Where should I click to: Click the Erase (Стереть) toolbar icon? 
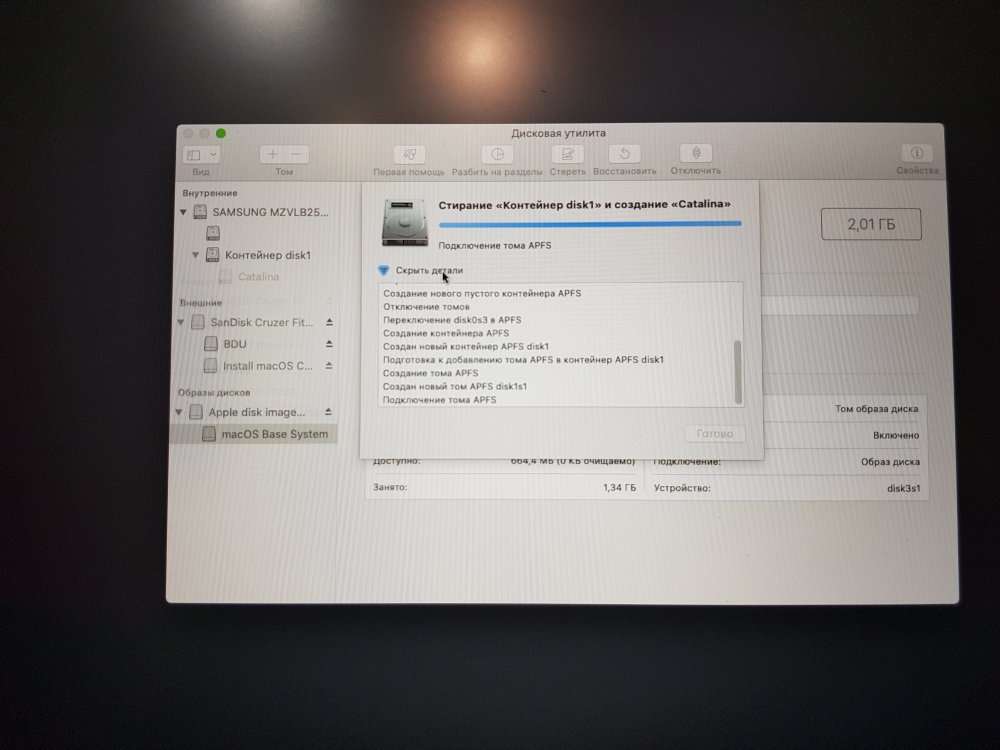tap(567, 154)
